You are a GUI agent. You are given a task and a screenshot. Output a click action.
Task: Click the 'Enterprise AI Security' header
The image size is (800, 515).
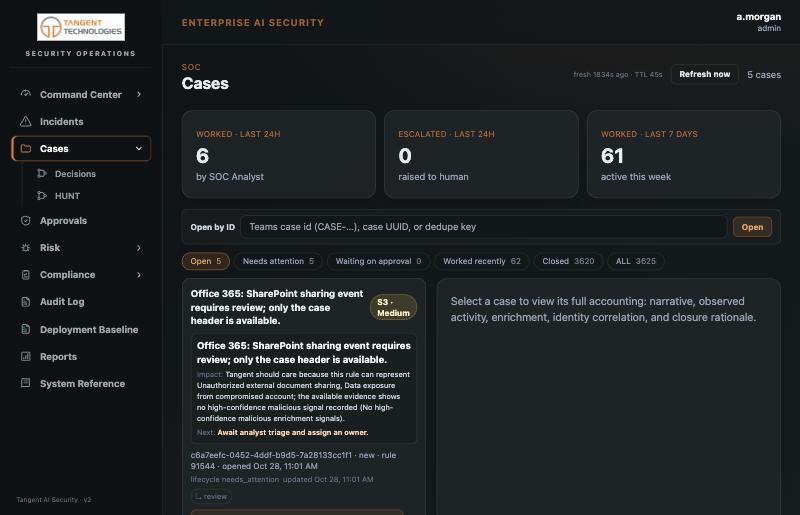[253, 22]
